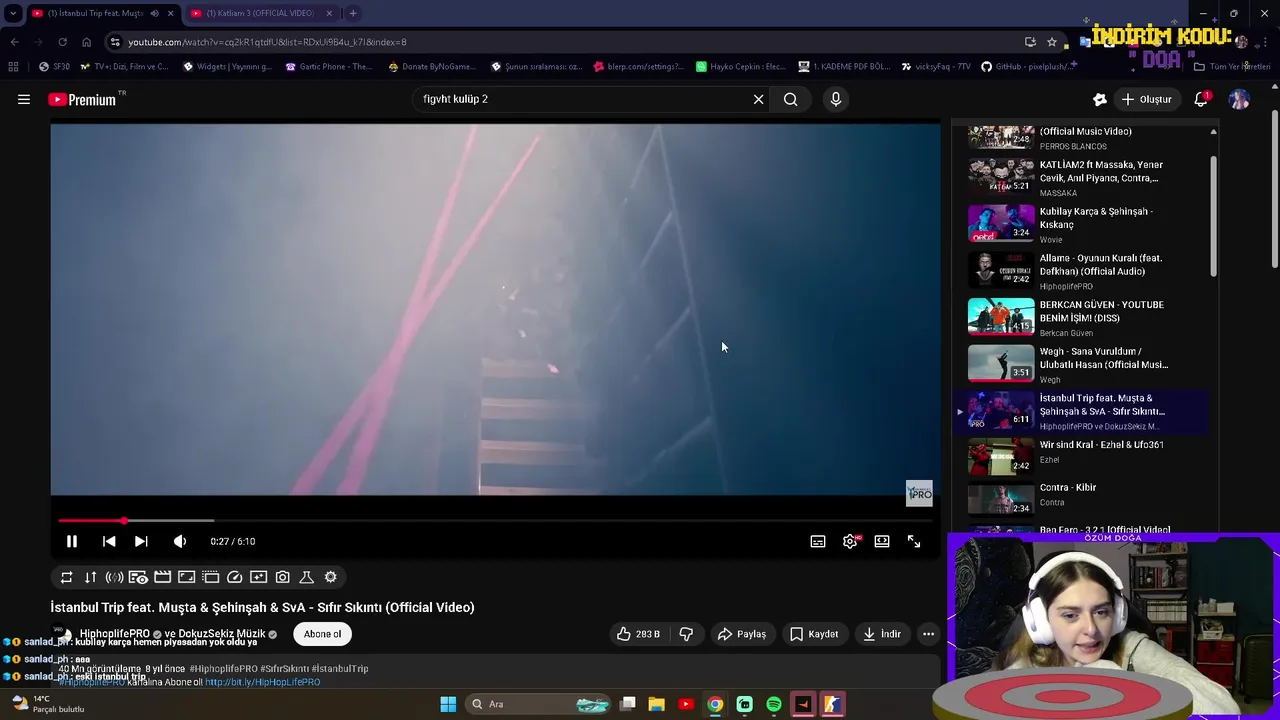Save the video with Kaydet

pos(814,634)
